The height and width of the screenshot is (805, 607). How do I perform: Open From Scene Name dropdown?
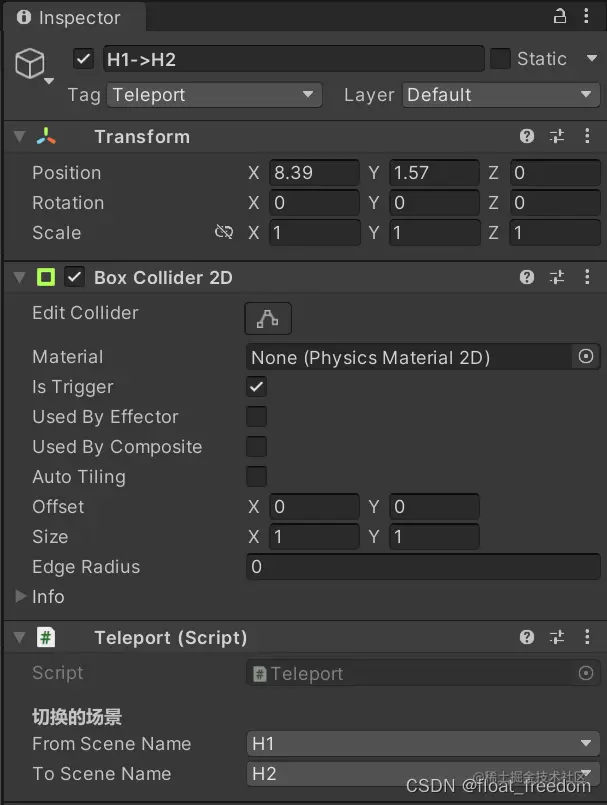coord(423,743)
